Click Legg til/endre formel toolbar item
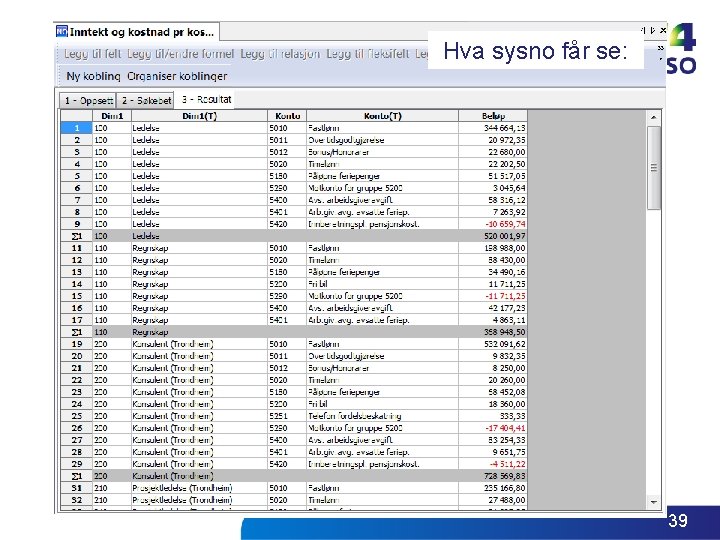720x540 pixels. tap(180, 54)
